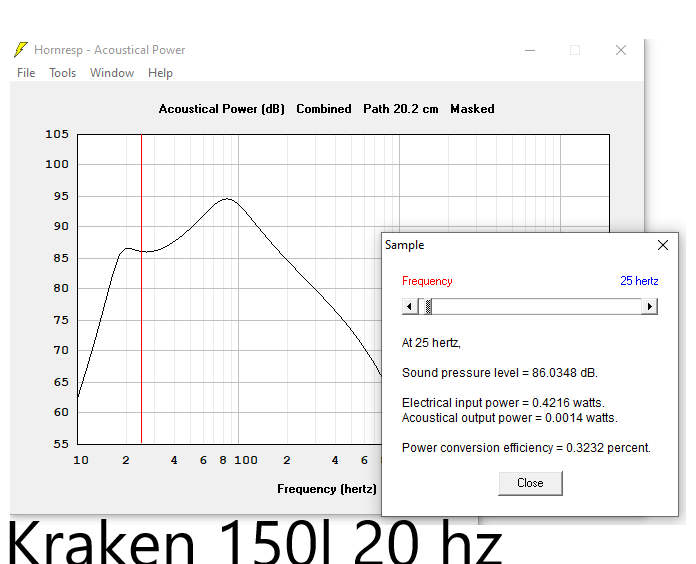The height and width of the screenshot is (564, 696).
Task: Click 'Electrical input power = 0.4216 watts.' text
Action: pyautogui.click(x=503, y=402)
